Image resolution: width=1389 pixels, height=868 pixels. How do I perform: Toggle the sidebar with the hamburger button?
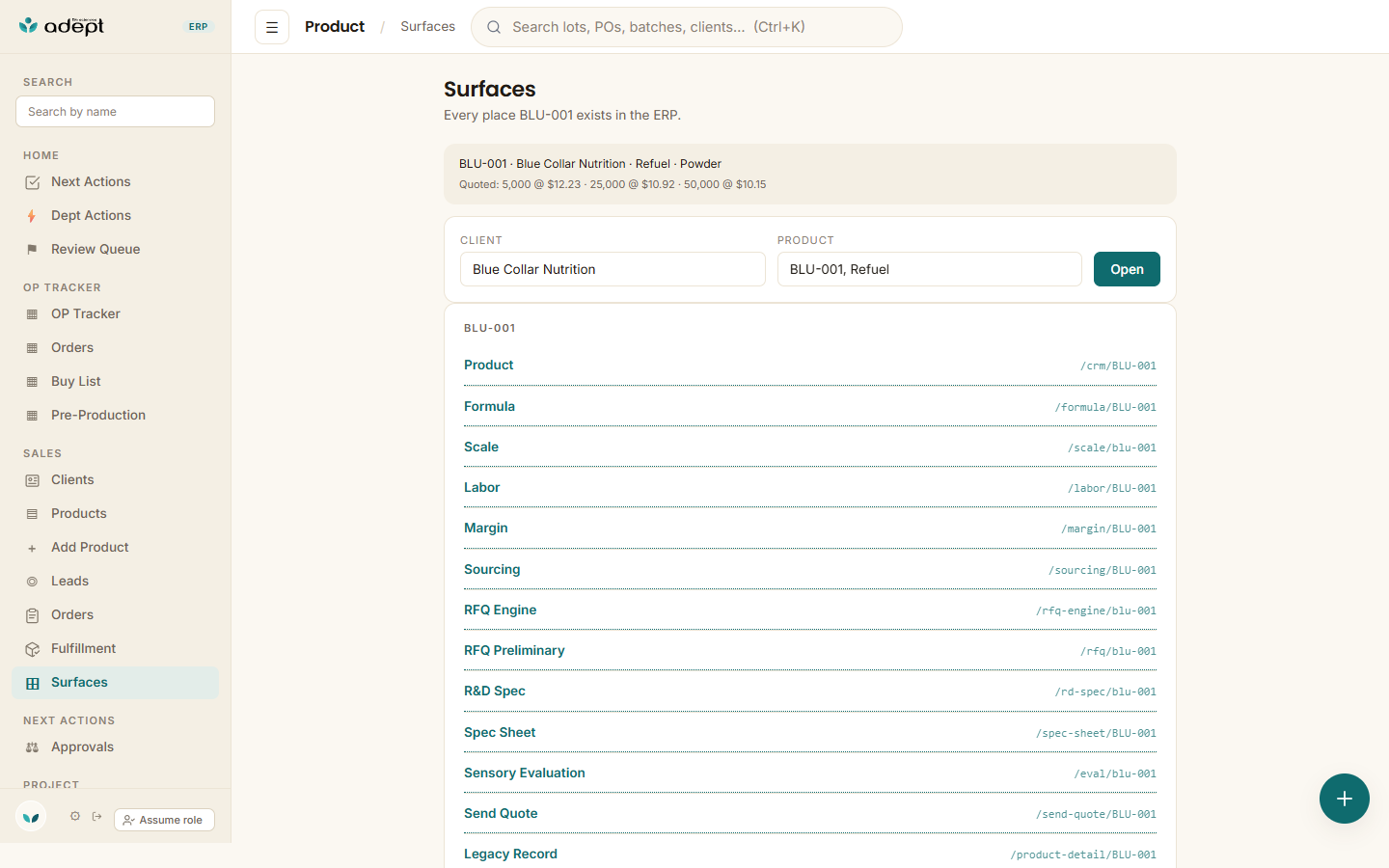272,27
